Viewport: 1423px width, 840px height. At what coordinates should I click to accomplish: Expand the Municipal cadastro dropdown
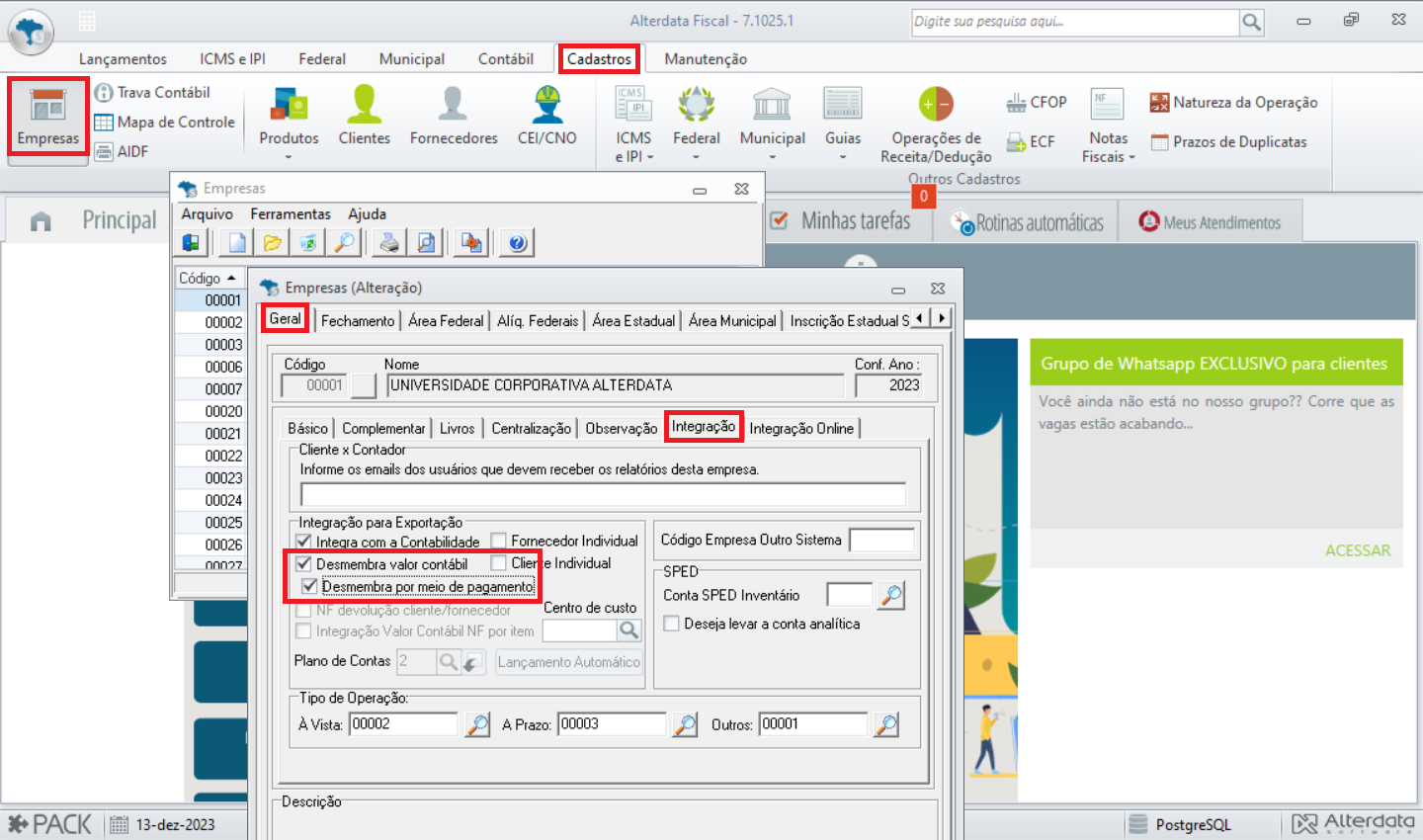[x=772, y=156]
